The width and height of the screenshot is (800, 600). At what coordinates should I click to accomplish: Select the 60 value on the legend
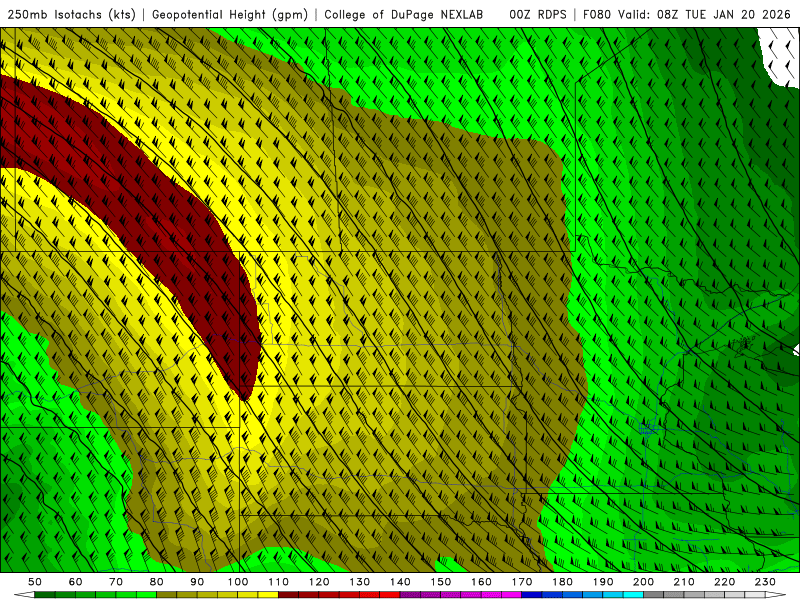point(76,582)
